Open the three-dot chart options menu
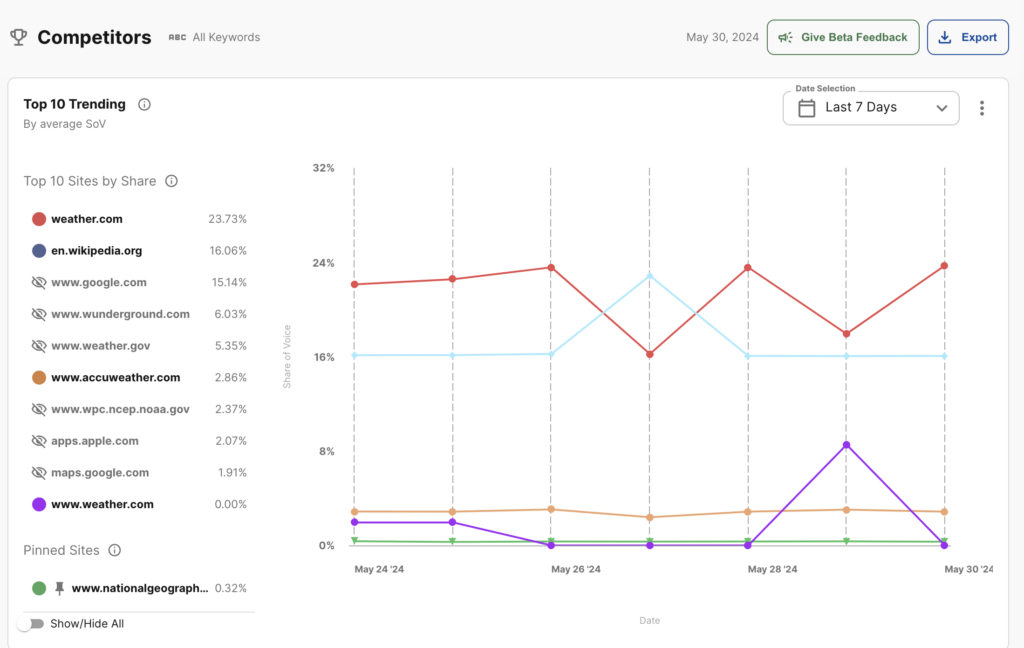 coord(982,108)
